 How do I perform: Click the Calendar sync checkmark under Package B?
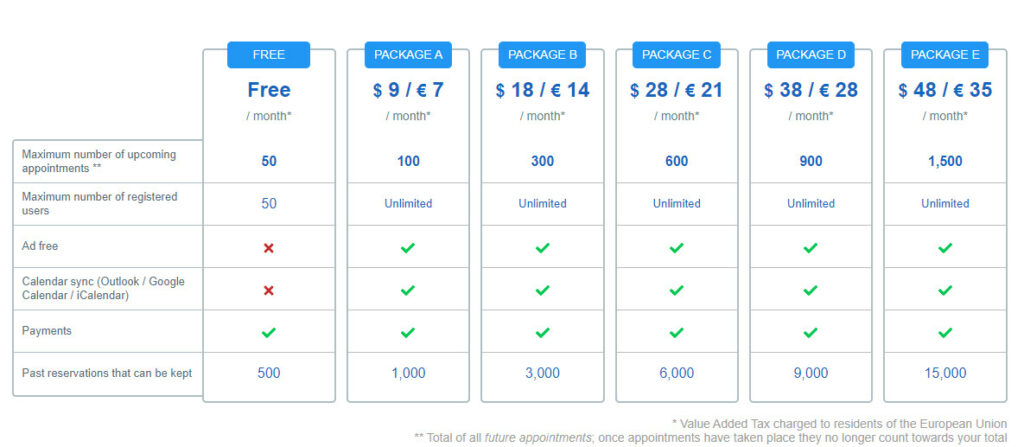(x=543, y=290)
